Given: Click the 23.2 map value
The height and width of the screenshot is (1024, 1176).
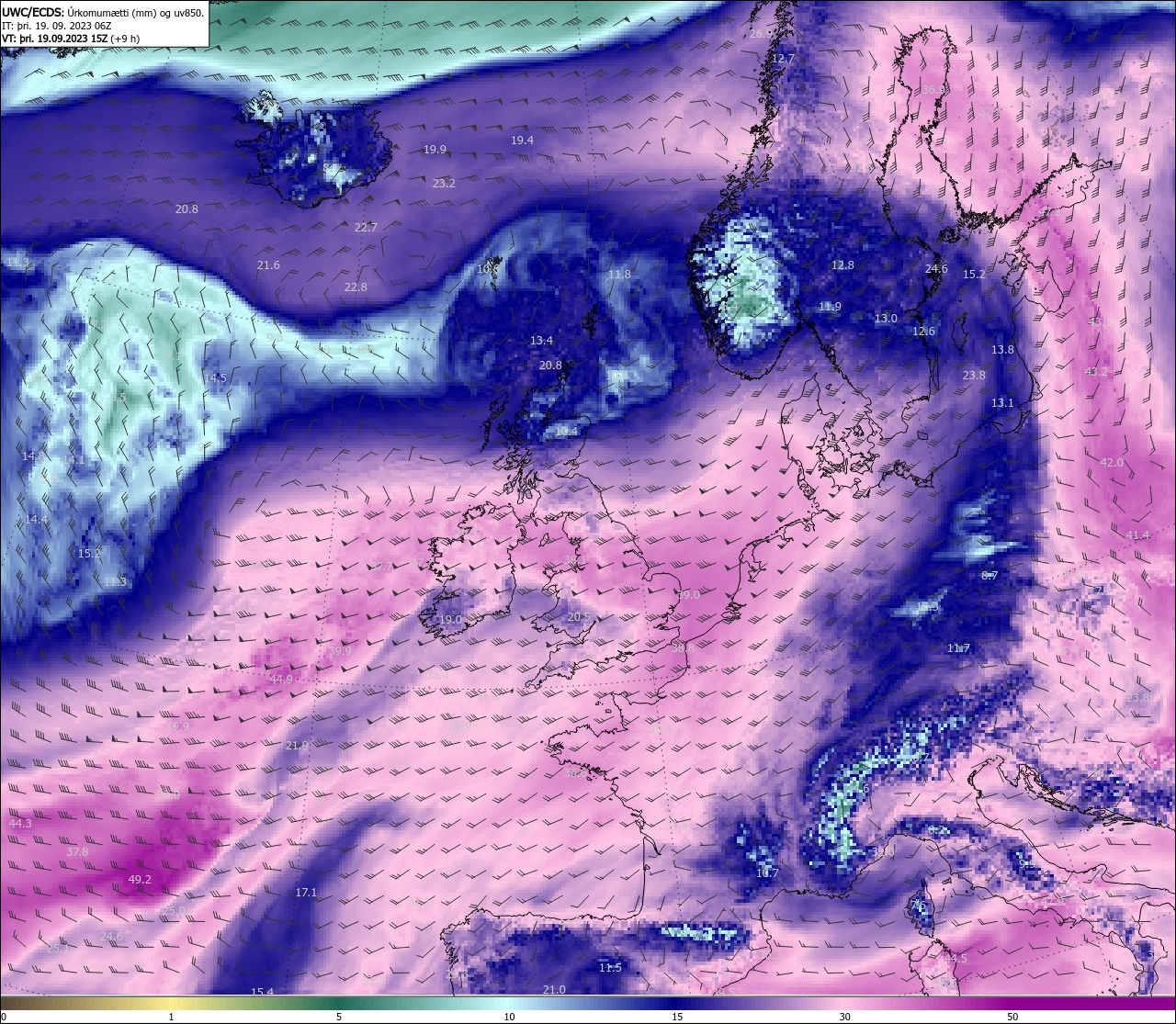Looking at the screenshot, I should pos(444,183).
